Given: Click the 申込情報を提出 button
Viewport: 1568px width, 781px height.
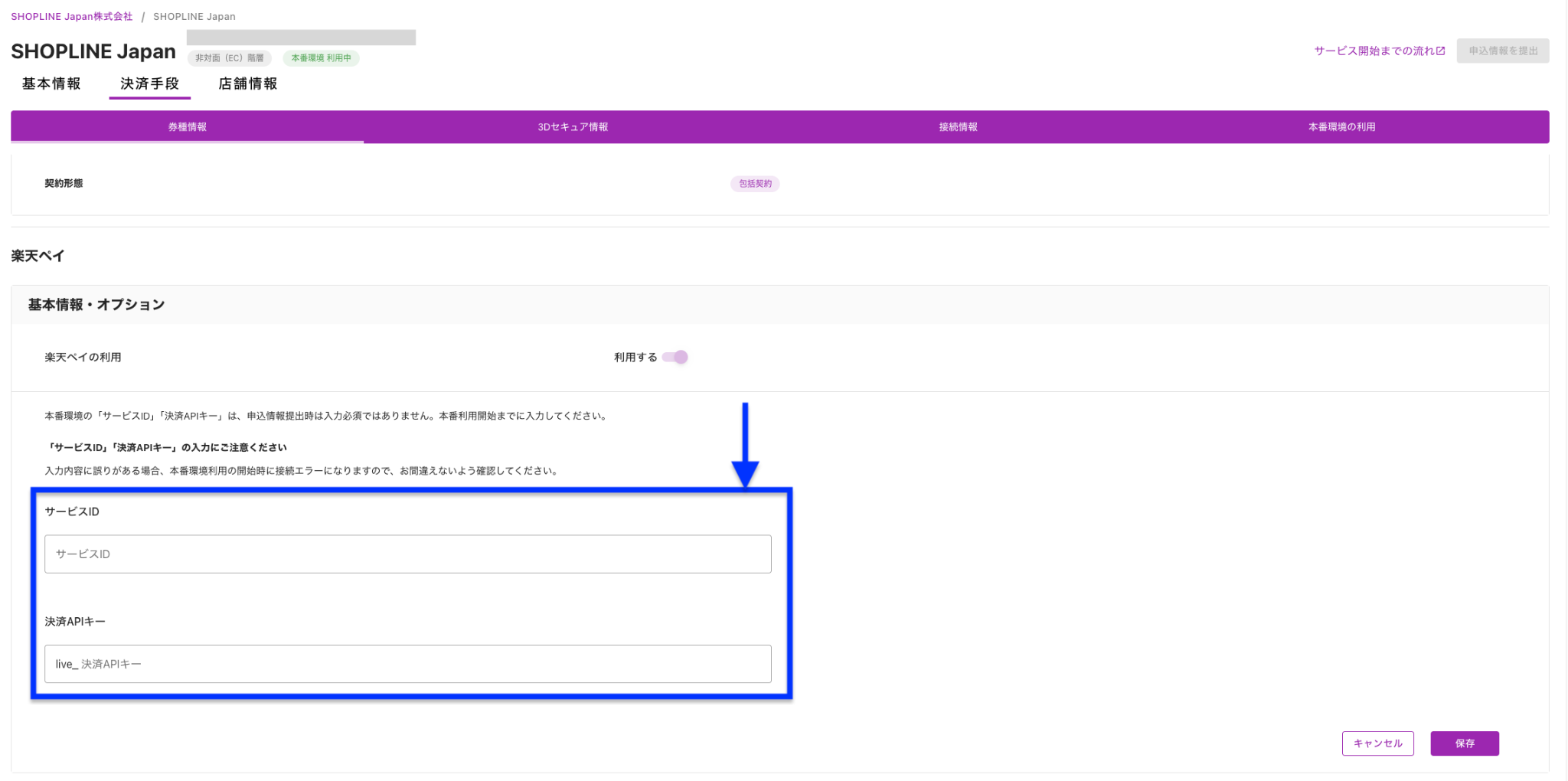Looking at the screenshot, I should click(x=1503, y=51).
